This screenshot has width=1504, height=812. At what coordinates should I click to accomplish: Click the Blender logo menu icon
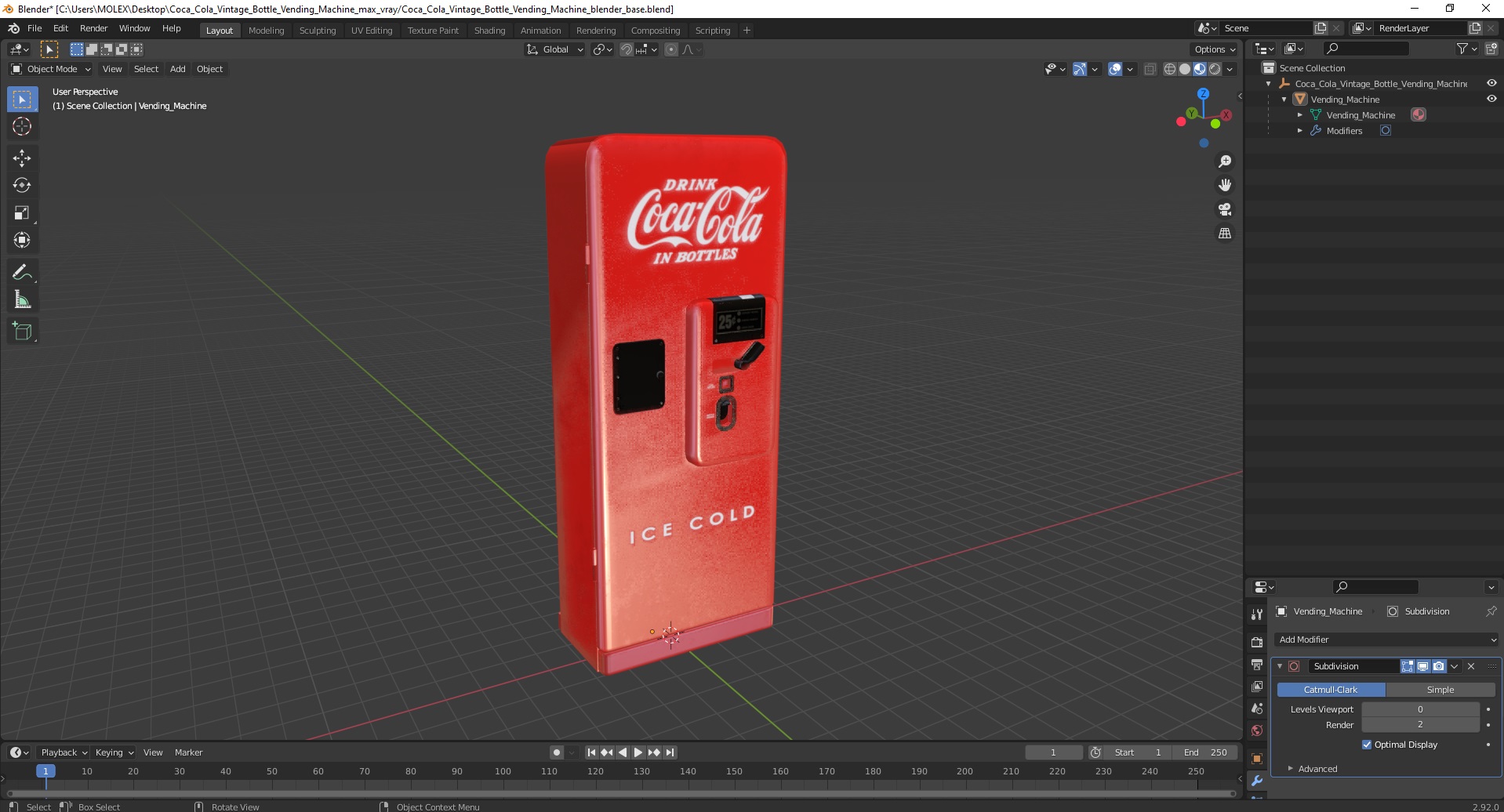[x=13, y=28]
